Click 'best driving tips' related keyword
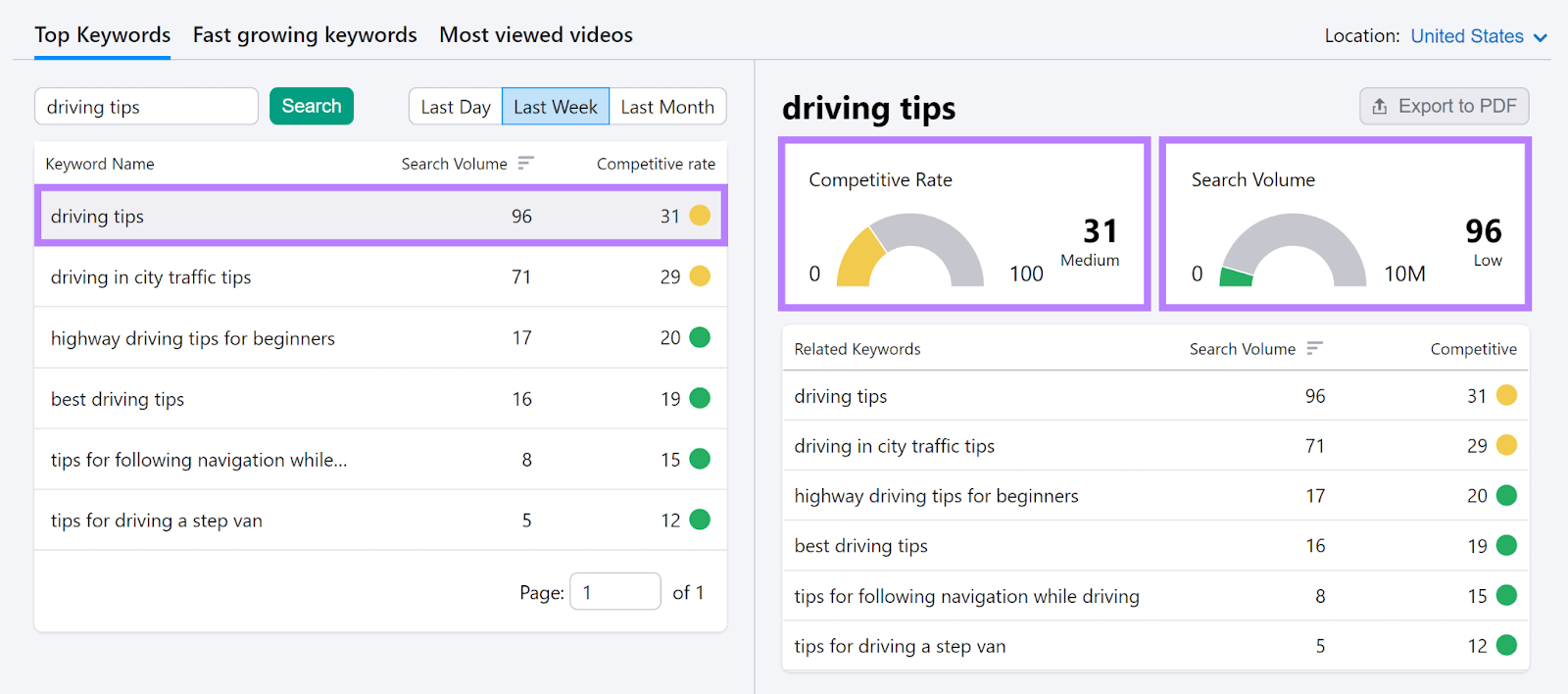The height and width of the screenshot is (694, 1568). pyautogui.click(x=861, y=546)
